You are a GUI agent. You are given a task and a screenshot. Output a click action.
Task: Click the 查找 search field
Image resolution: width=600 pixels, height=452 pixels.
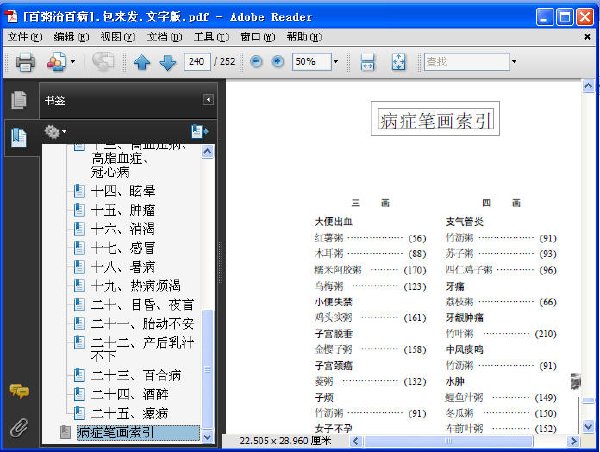click(466, 62)
